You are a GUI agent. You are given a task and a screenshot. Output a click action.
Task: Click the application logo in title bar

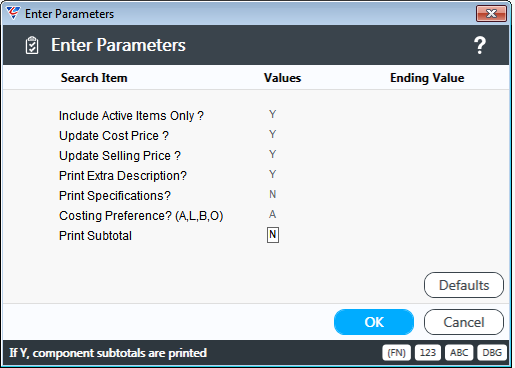coord(13,13)
